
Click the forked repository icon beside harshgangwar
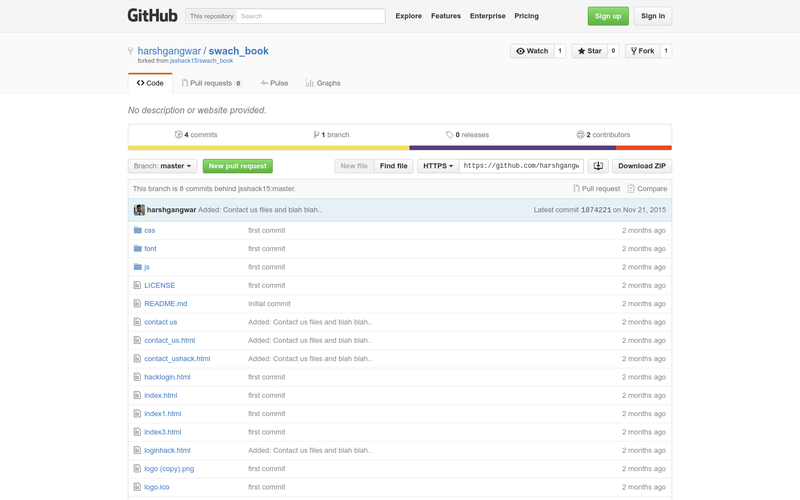[x=131, y=51]
